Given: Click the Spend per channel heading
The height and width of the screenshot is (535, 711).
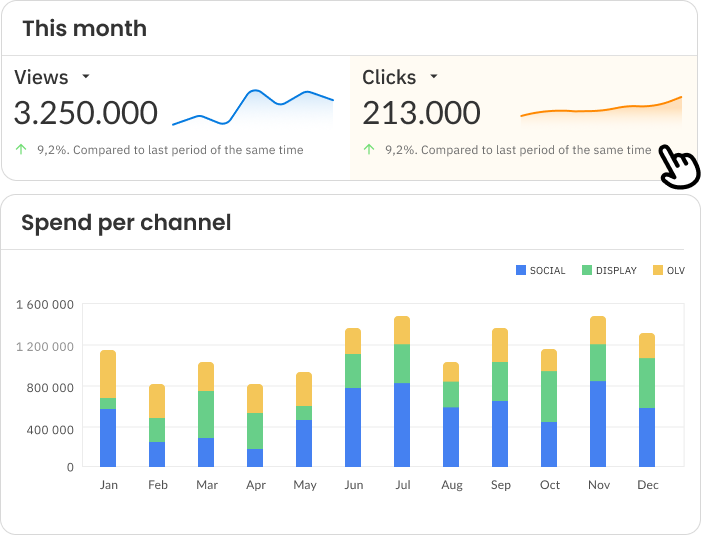Looking at the screenshot, I should pyautogui.click(x=127, y=223).
